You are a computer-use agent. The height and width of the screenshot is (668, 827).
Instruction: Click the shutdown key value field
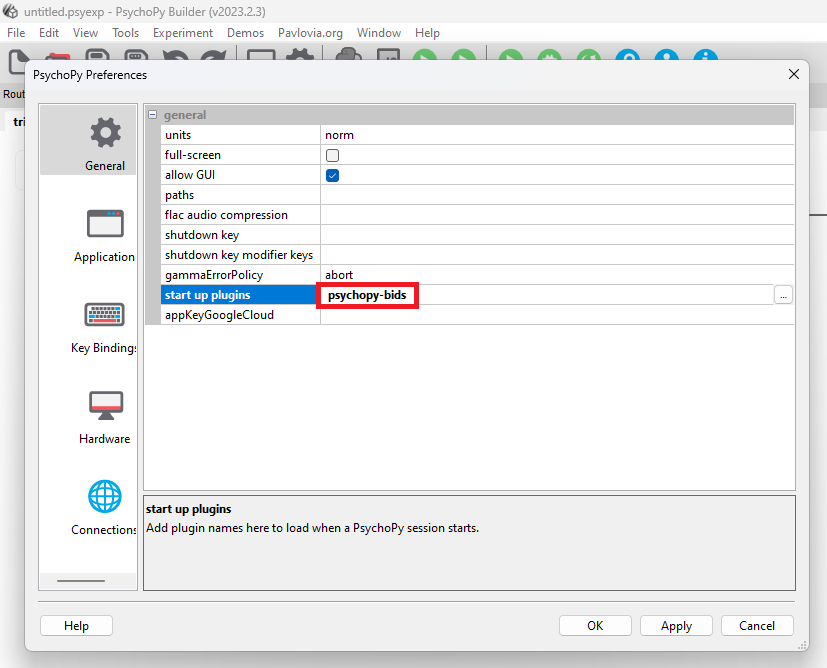click(x=557, y=235)
